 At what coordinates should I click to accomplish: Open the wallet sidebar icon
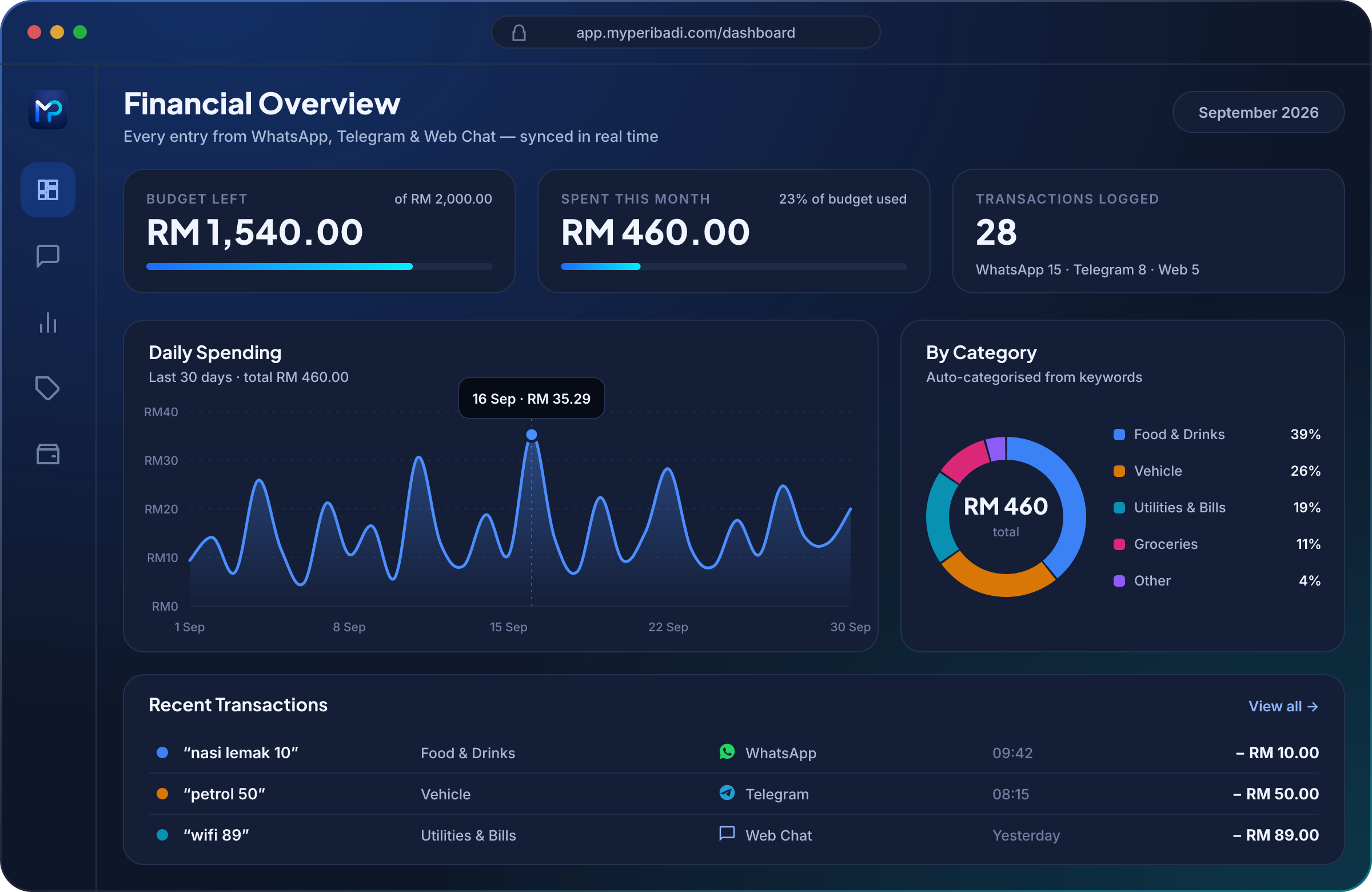pos(48,455)
